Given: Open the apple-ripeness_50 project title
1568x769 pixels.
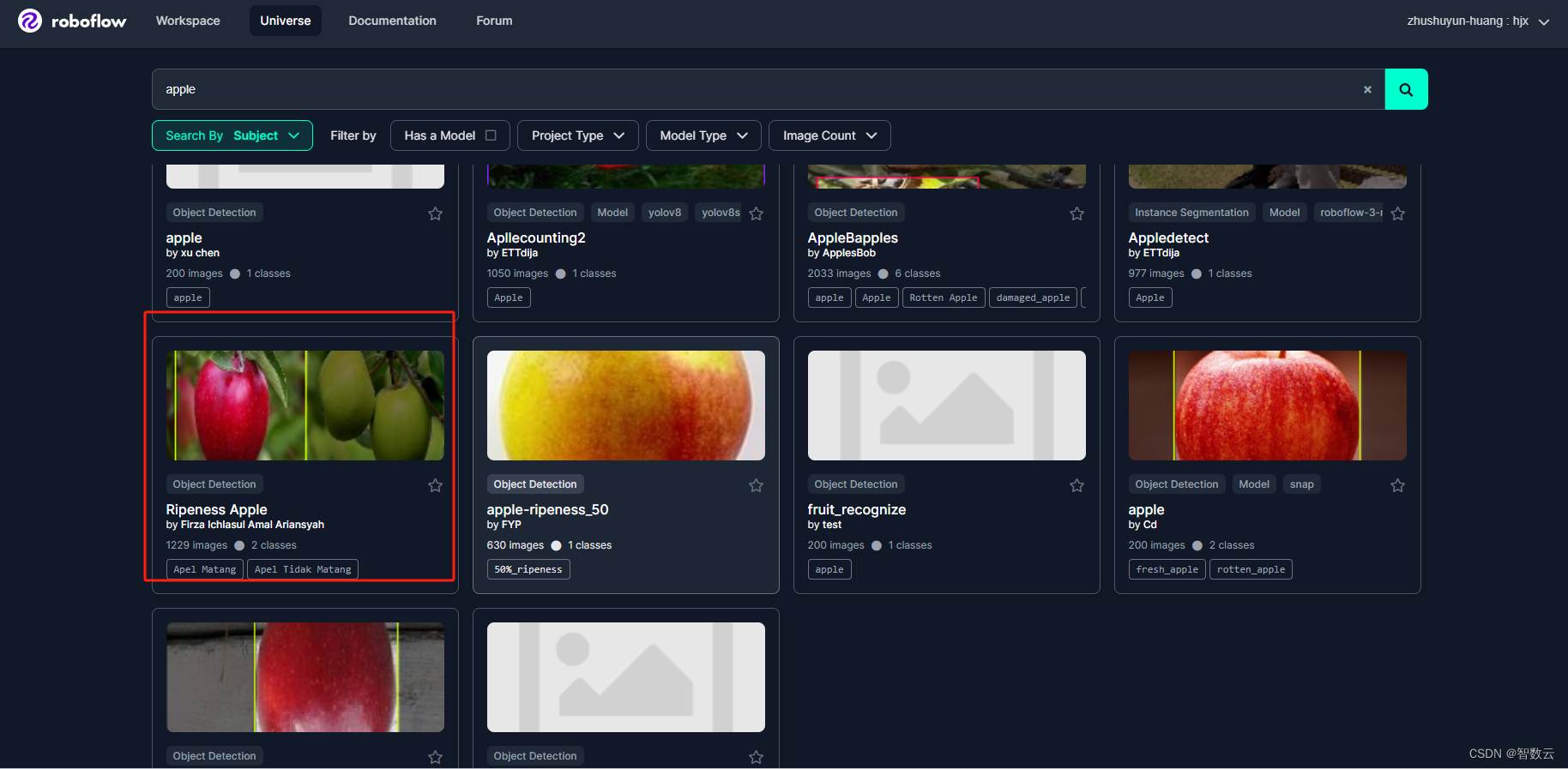Looking at the screenshot, I should click(547, 509).
